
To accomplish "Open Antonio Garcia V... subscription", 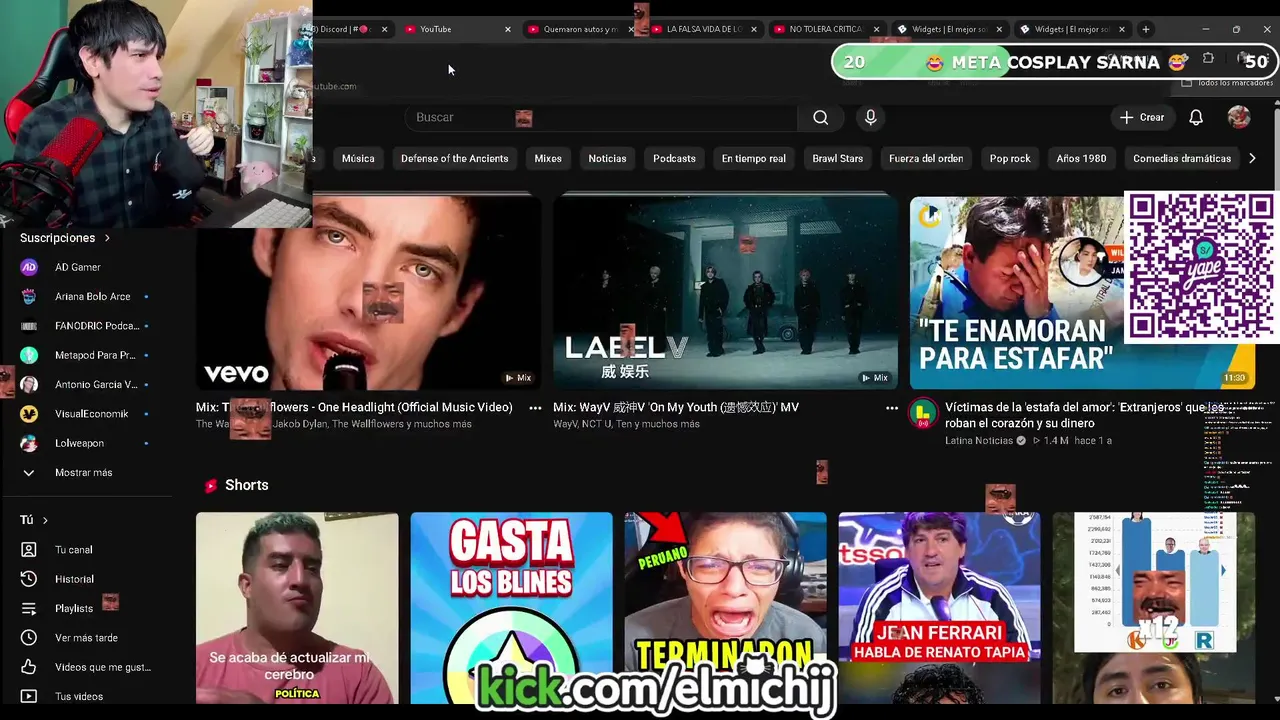I will tap(85, 385).
